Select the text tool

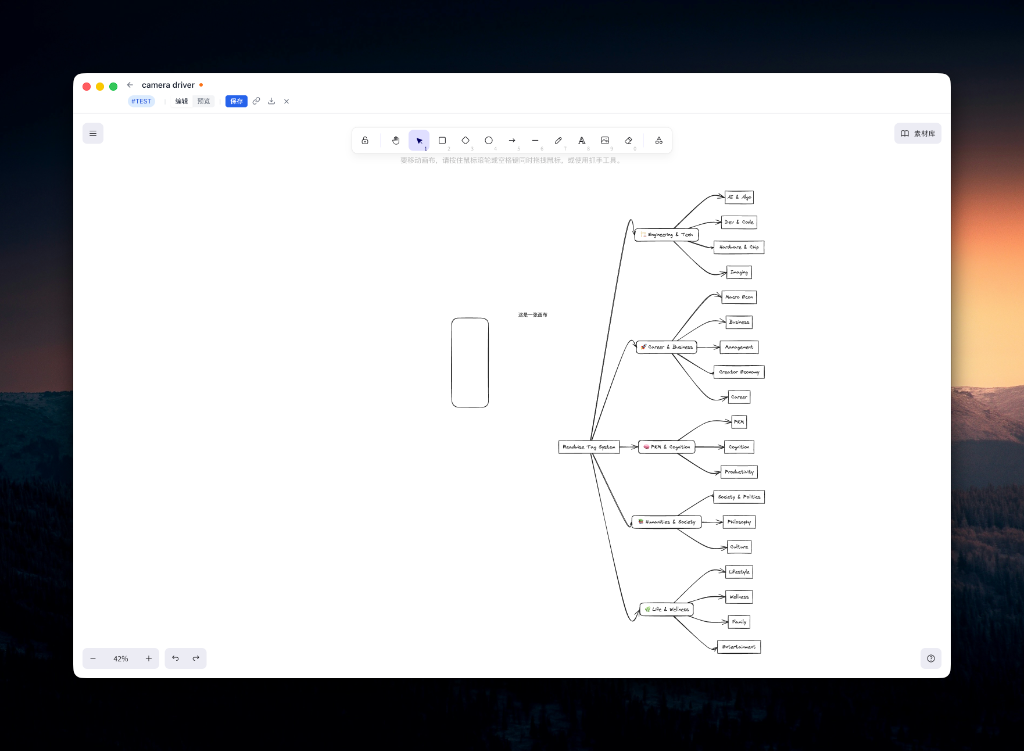point(582,140)
